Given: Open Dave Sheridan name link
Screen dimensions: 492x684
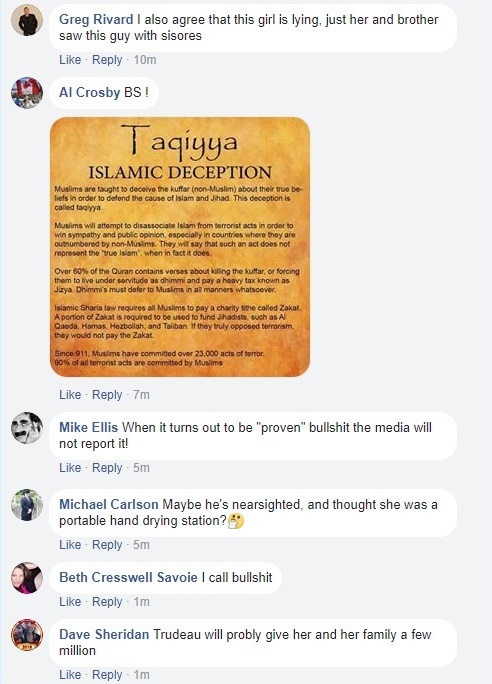Looking at the screenshot, I should 104,634.
